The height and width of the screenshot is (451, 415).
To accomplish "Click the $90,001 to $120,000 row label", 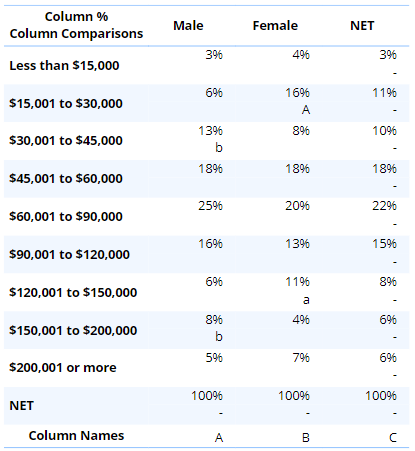I will 69,254.
